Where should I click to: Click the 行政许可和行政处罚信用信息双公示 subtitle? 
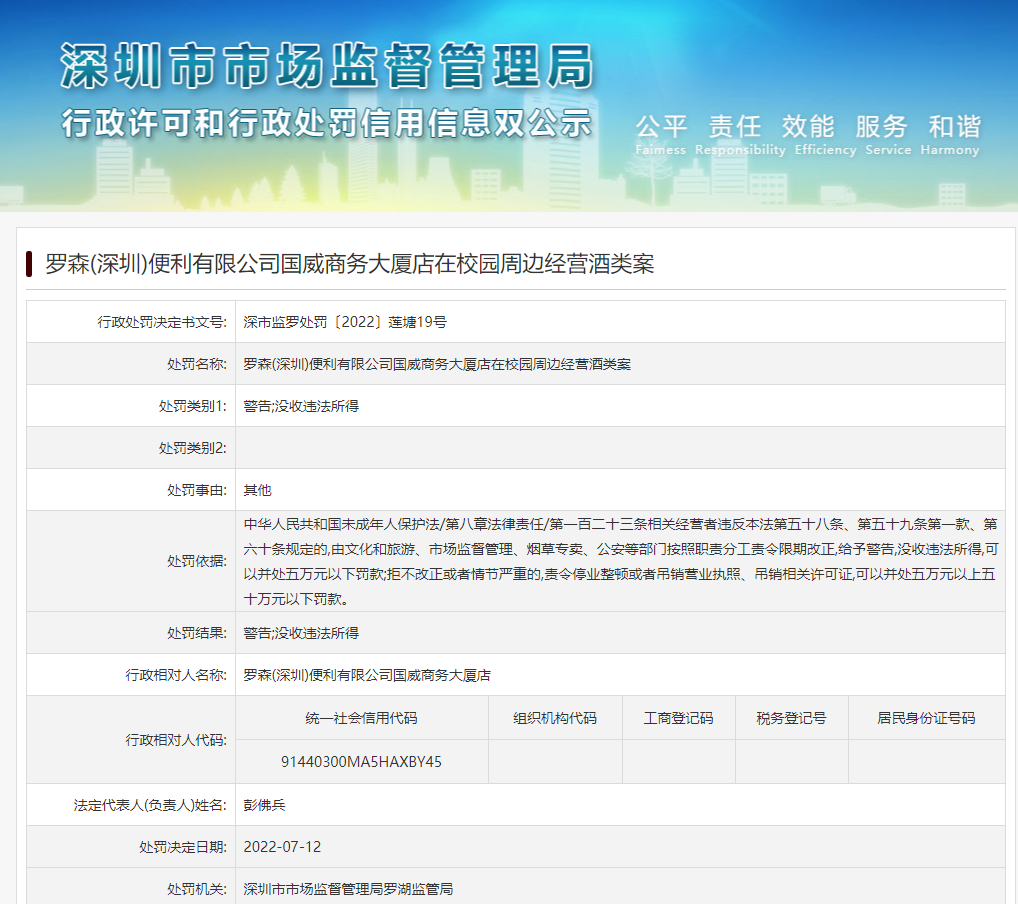click(327, 123)
